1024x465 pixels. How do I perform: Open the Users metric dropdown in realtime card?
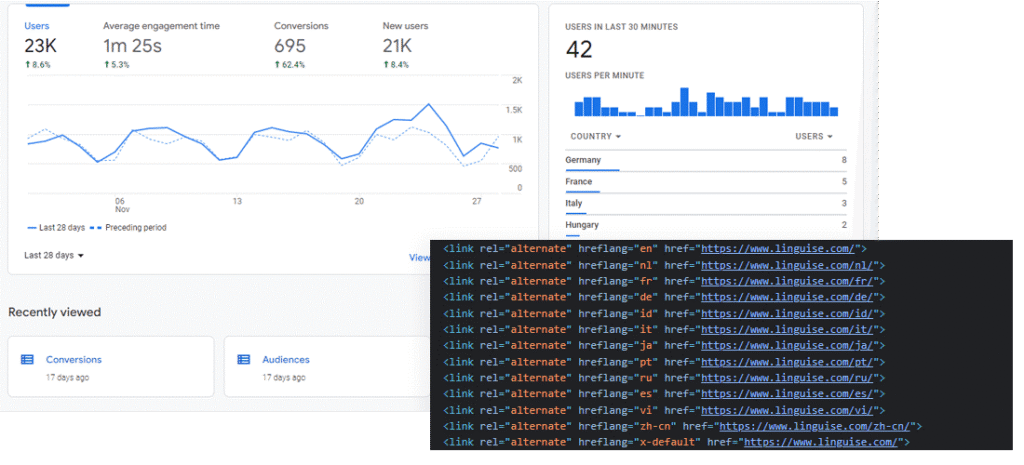point(813,136)
